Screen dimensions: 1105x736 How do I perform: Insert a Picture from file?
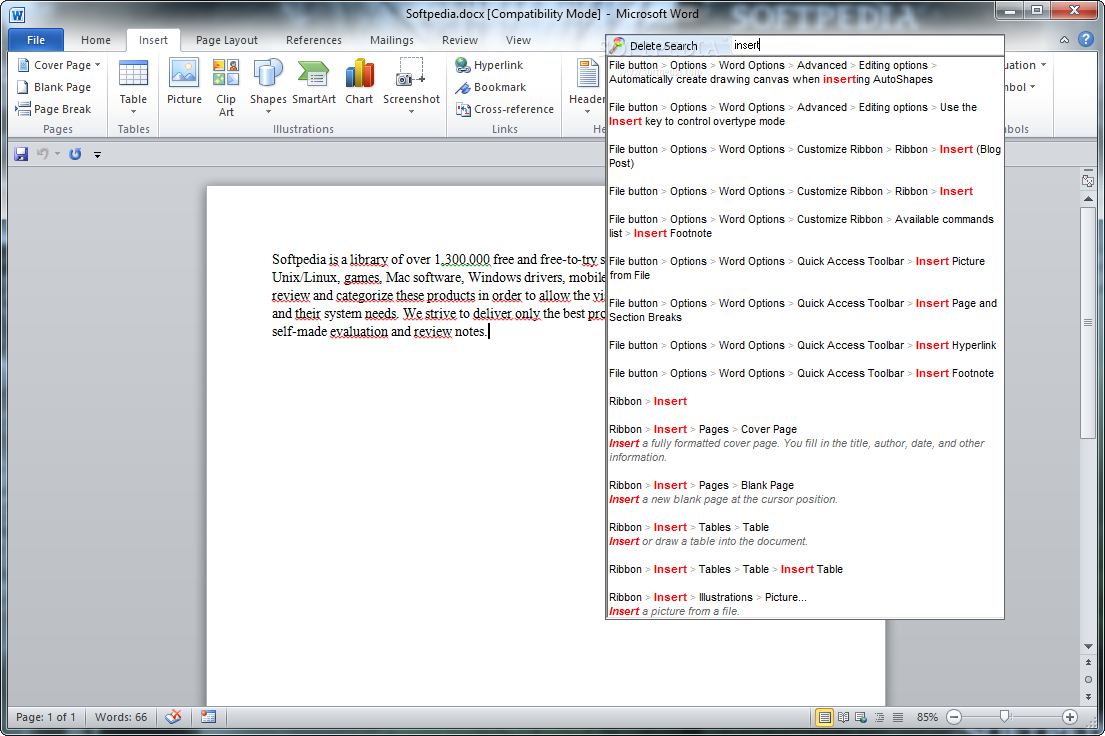click(184, 82)
